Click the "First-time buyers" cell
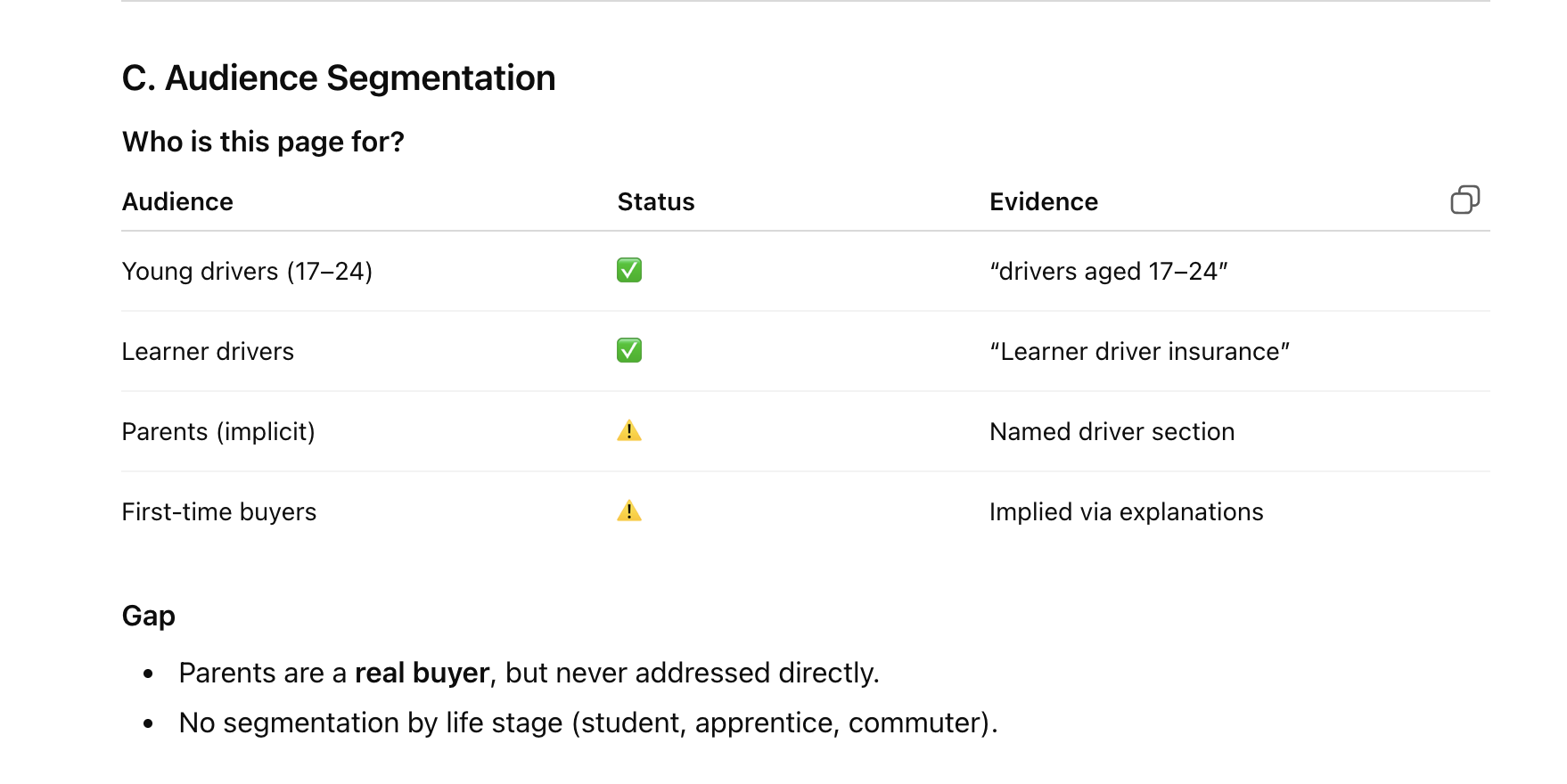This screenshot has height=784, width=1567. click(219, 512)
